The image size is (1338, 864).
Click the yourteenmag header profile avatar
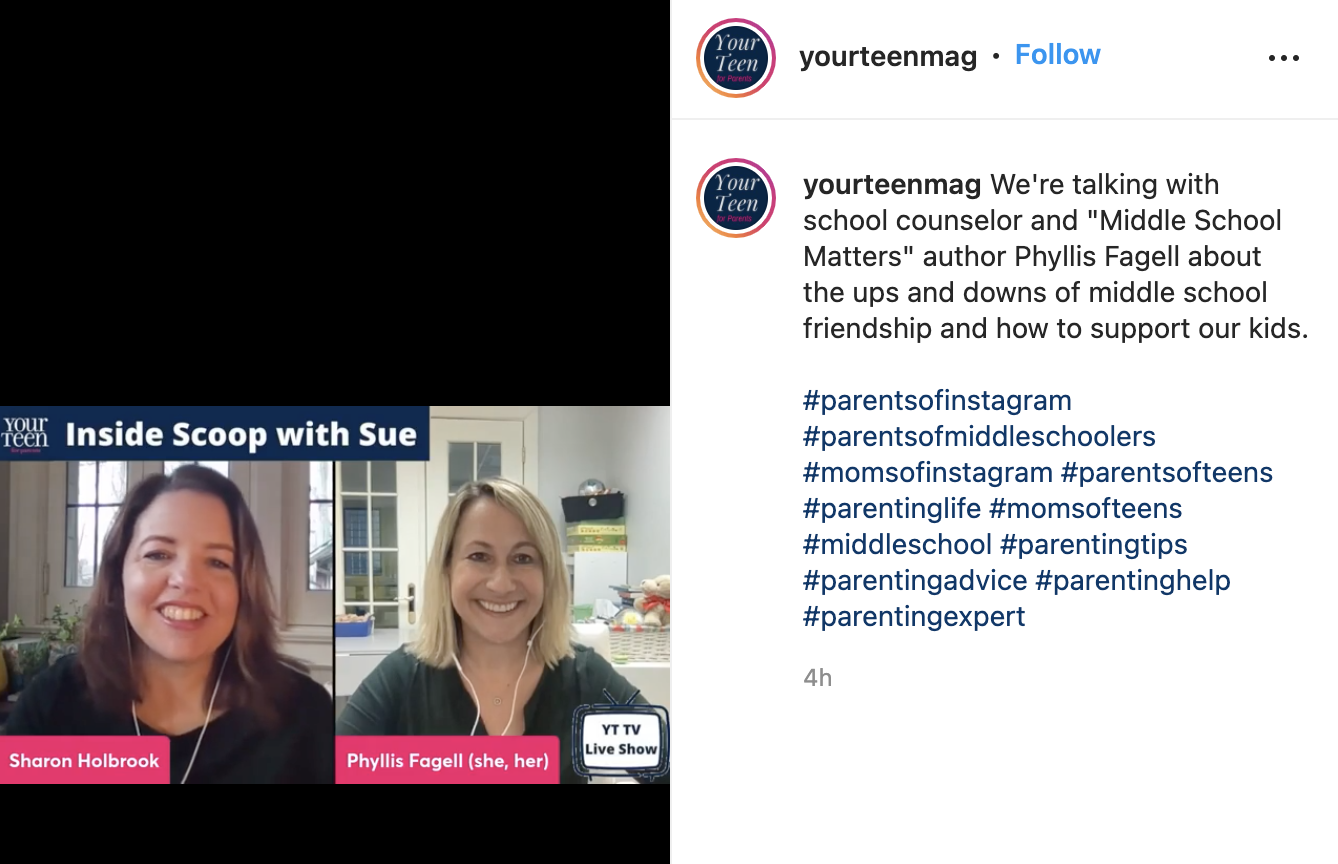(736, 58)
